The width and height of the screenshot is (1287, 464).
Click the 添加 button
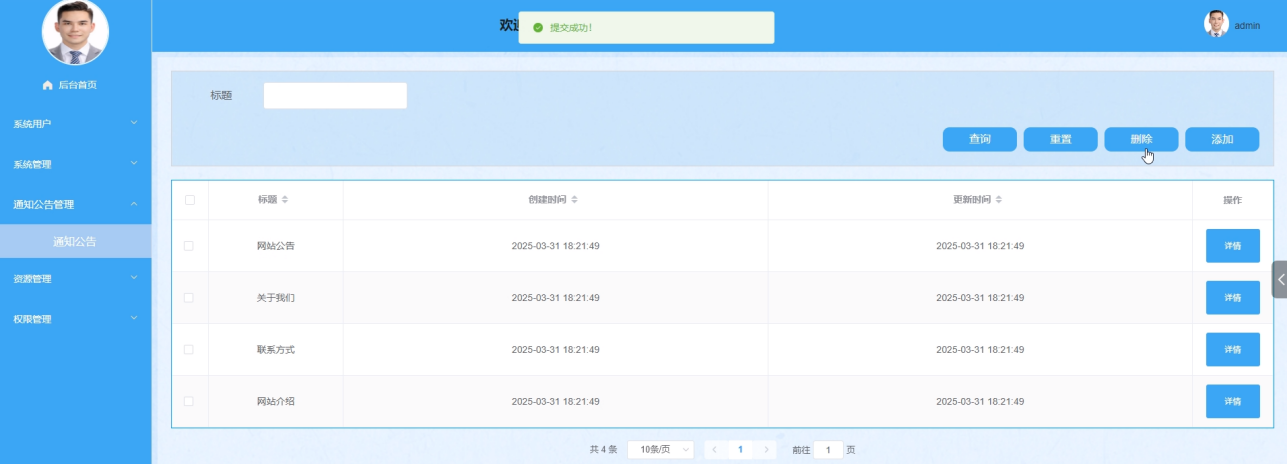pos(1222,140)
